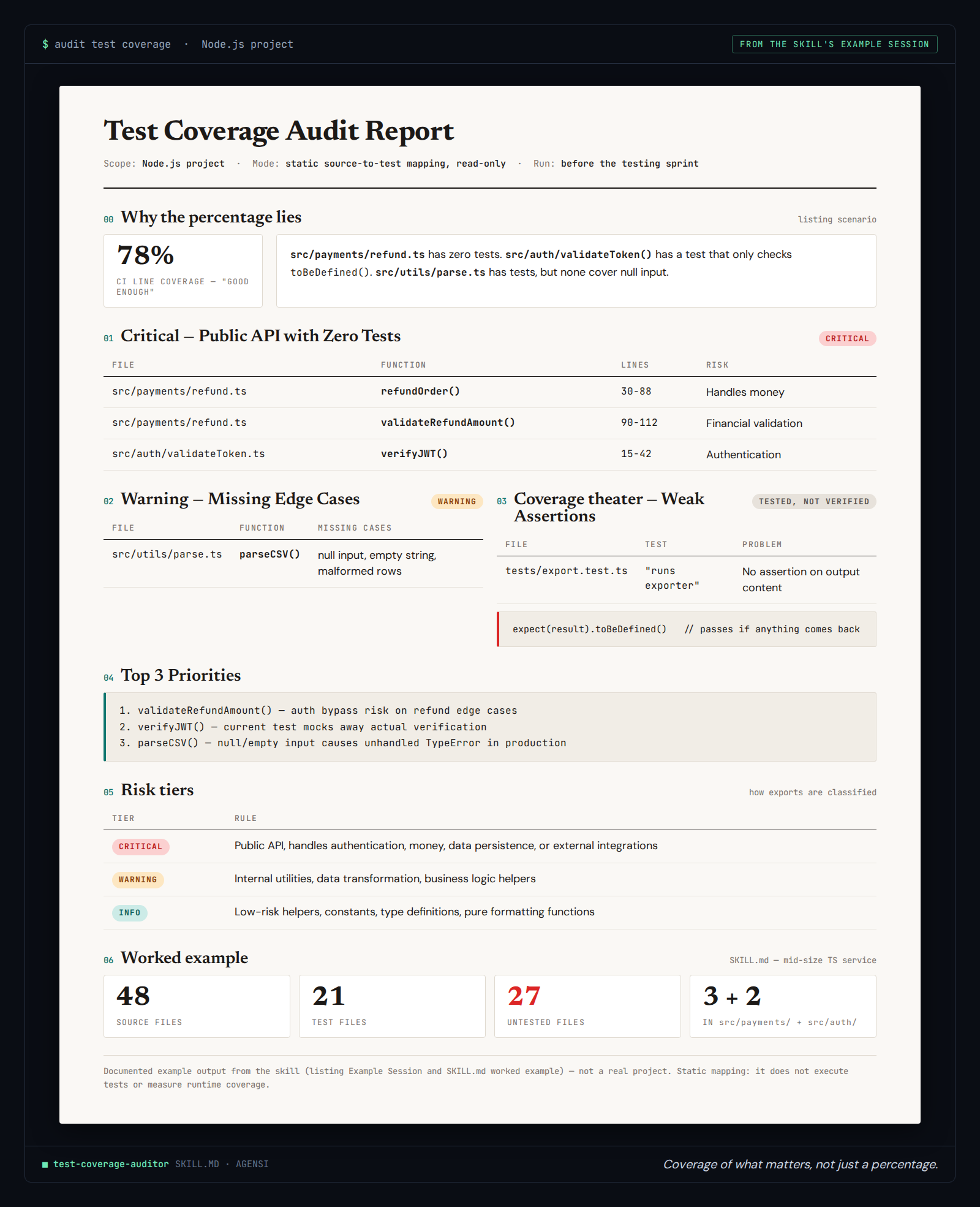
Task: Click the 'Handles money' risk cell
Action: [x=745, y=392]
